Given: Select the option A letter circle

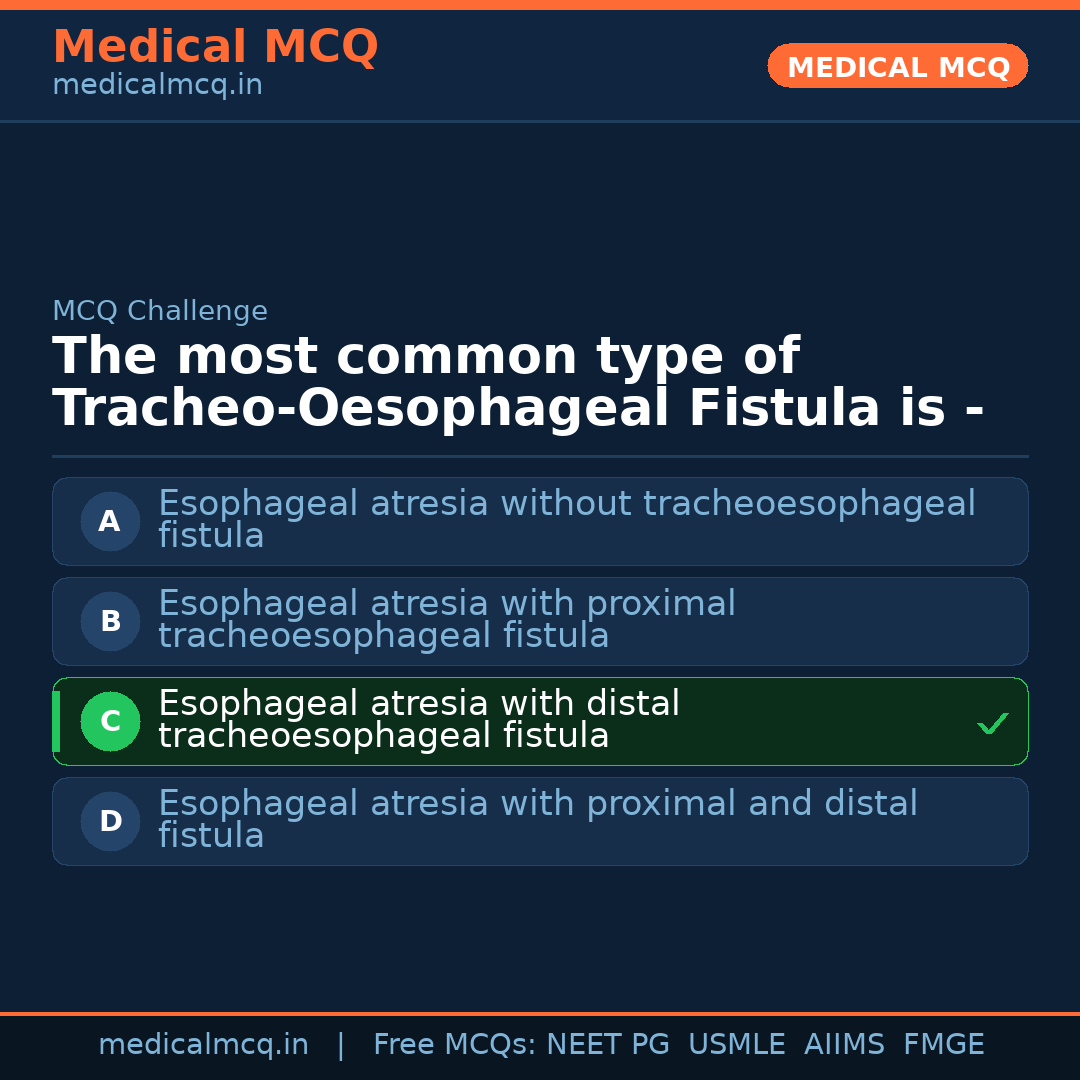Looking at the screenshot, I should point(110,521).
